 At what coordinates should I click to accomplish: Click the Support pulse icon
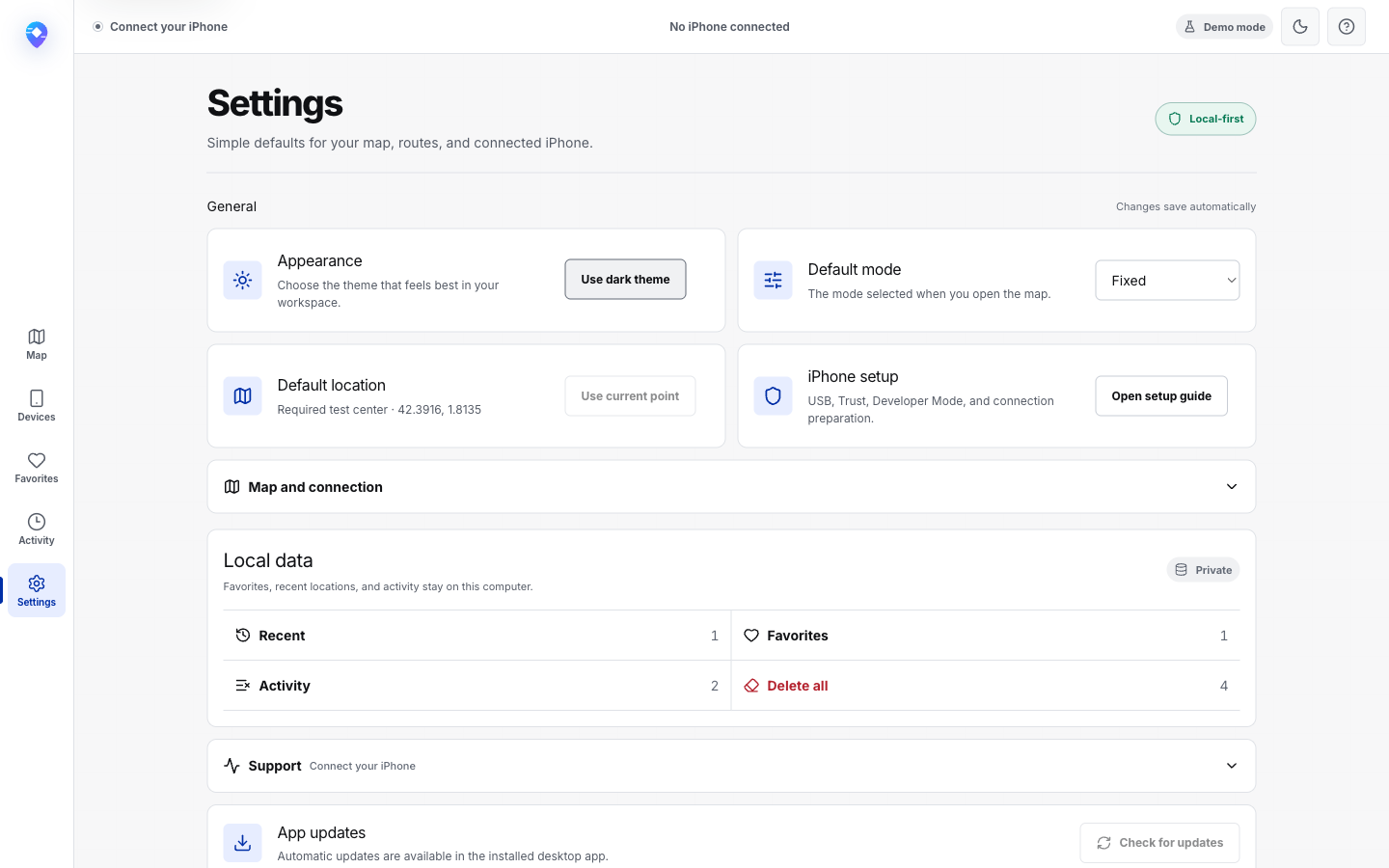pyautogui.click(x=231, y=766)
